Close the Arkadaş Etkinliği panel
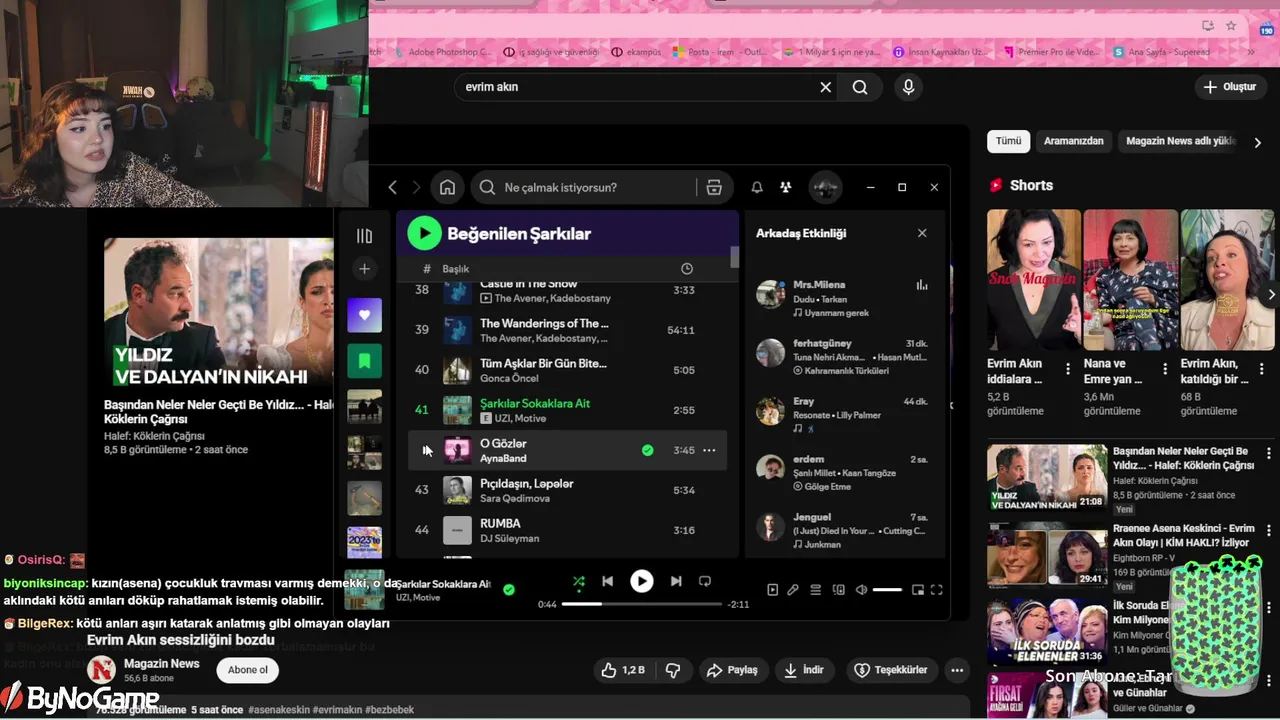The image size is (1280, 720). pyautogui.click(x=922, y=233)
